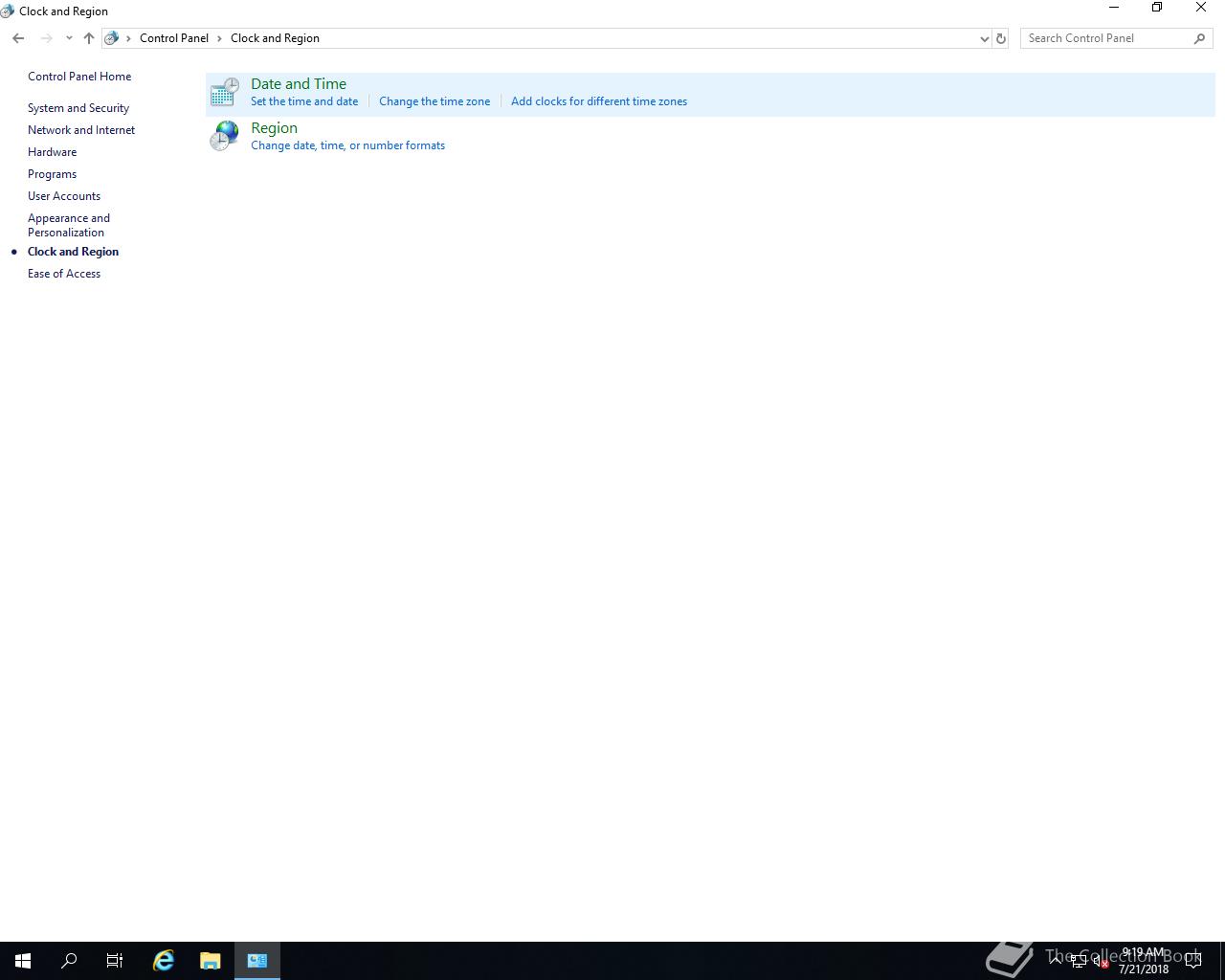Open the taskbar clock and date
The image size is (1225, 980).
point(1144,961)
